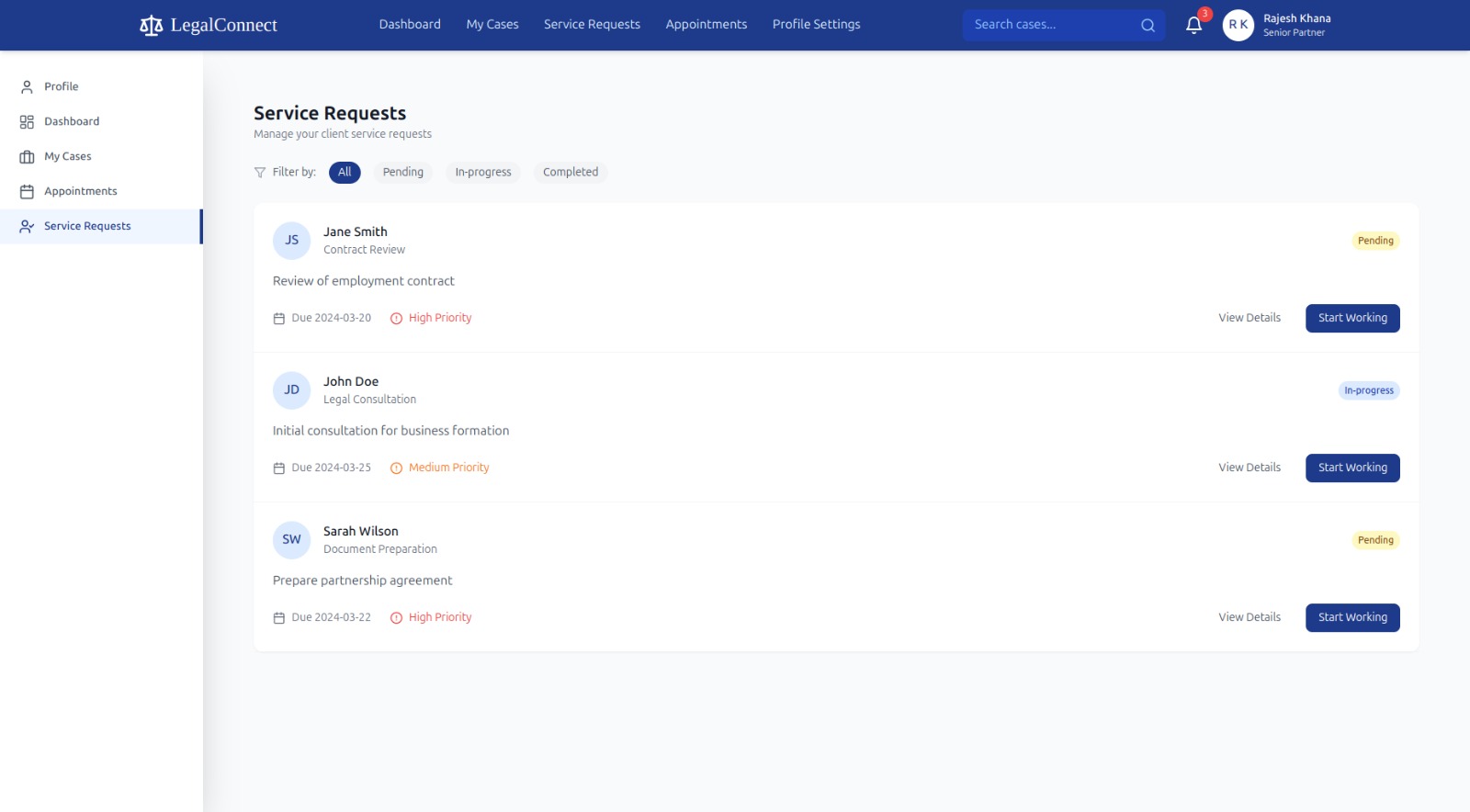Click the Service Requests user-check icon in sidebar
The height and width of the screenshot is (812, 1470).
tap(27, 226)
